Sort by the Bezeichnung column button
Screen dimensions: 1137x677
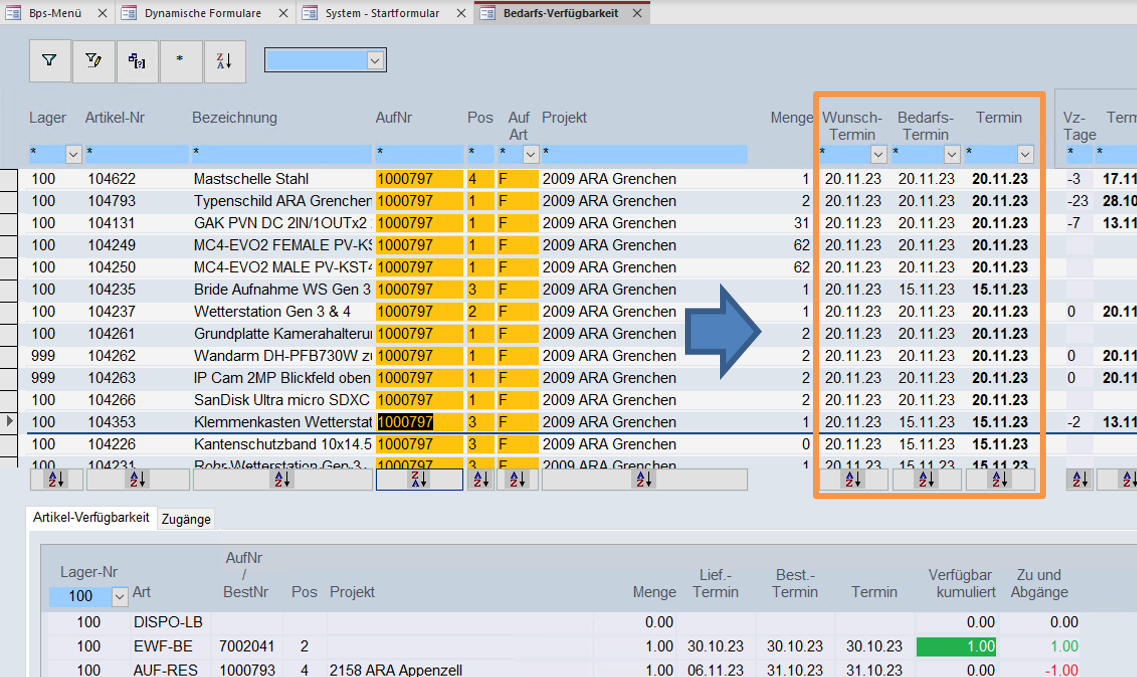(282, 479)
